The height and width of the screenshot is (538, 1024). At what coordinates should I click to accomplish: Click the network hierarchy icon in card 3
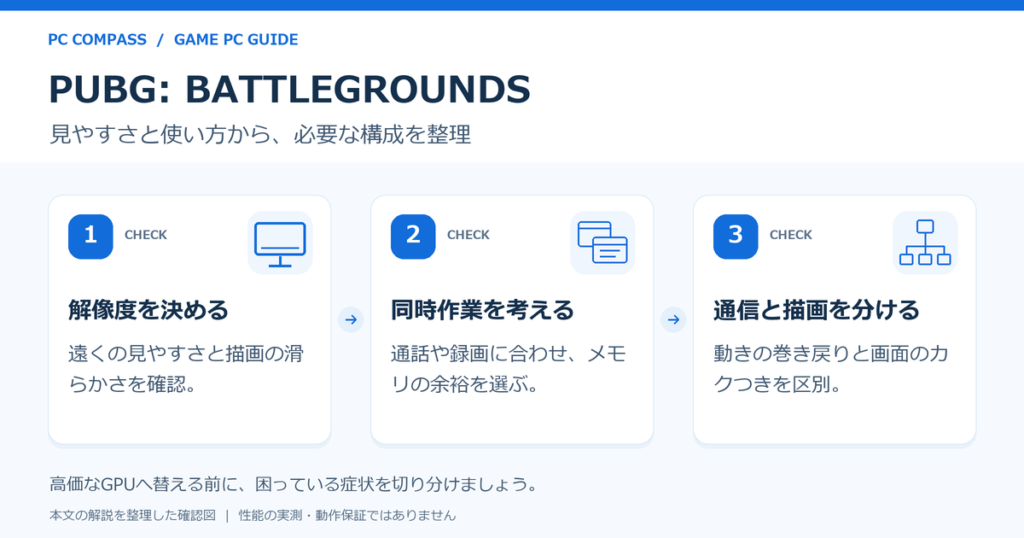[925, 243]
